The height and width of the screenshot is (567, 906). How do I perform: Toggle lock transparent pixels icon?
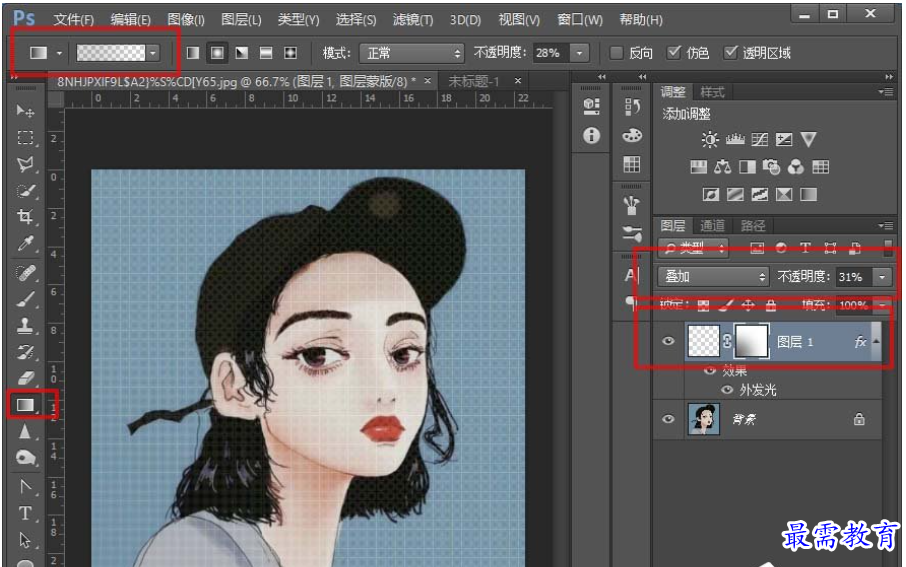(x=703, y=305)
